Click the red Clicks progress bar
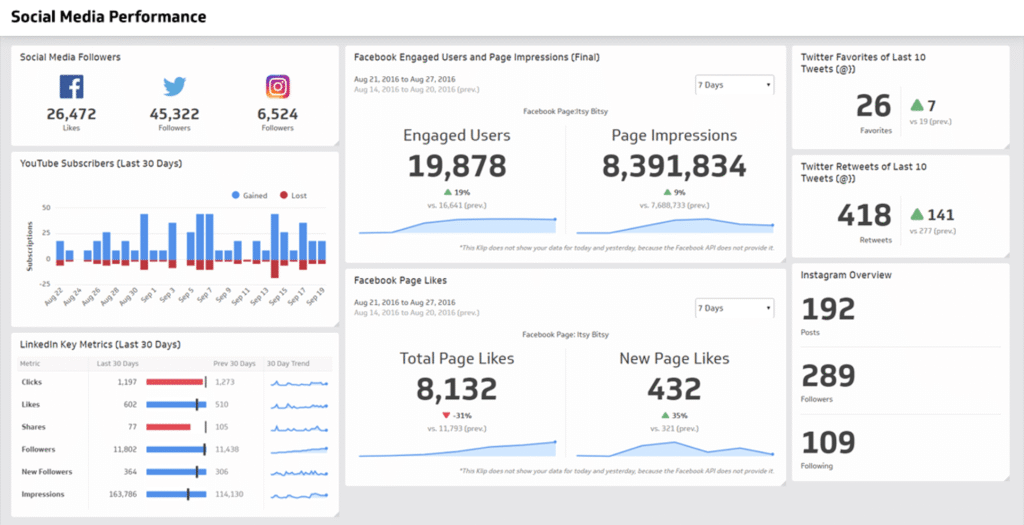1024x525 pixels. pyautogui.click(x=174, y=382)
